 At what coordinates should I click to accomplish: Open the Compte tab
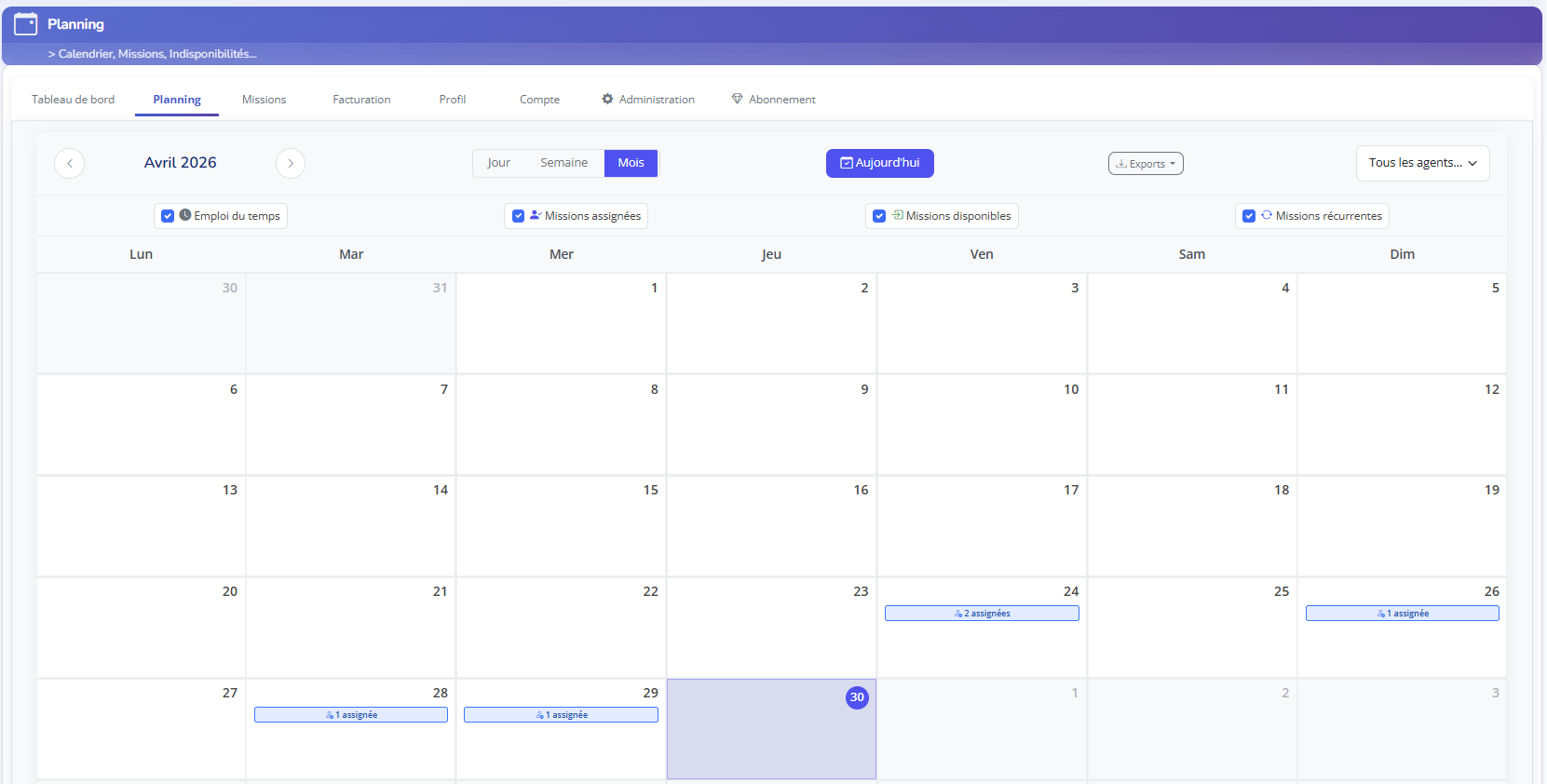click(539, 100)
